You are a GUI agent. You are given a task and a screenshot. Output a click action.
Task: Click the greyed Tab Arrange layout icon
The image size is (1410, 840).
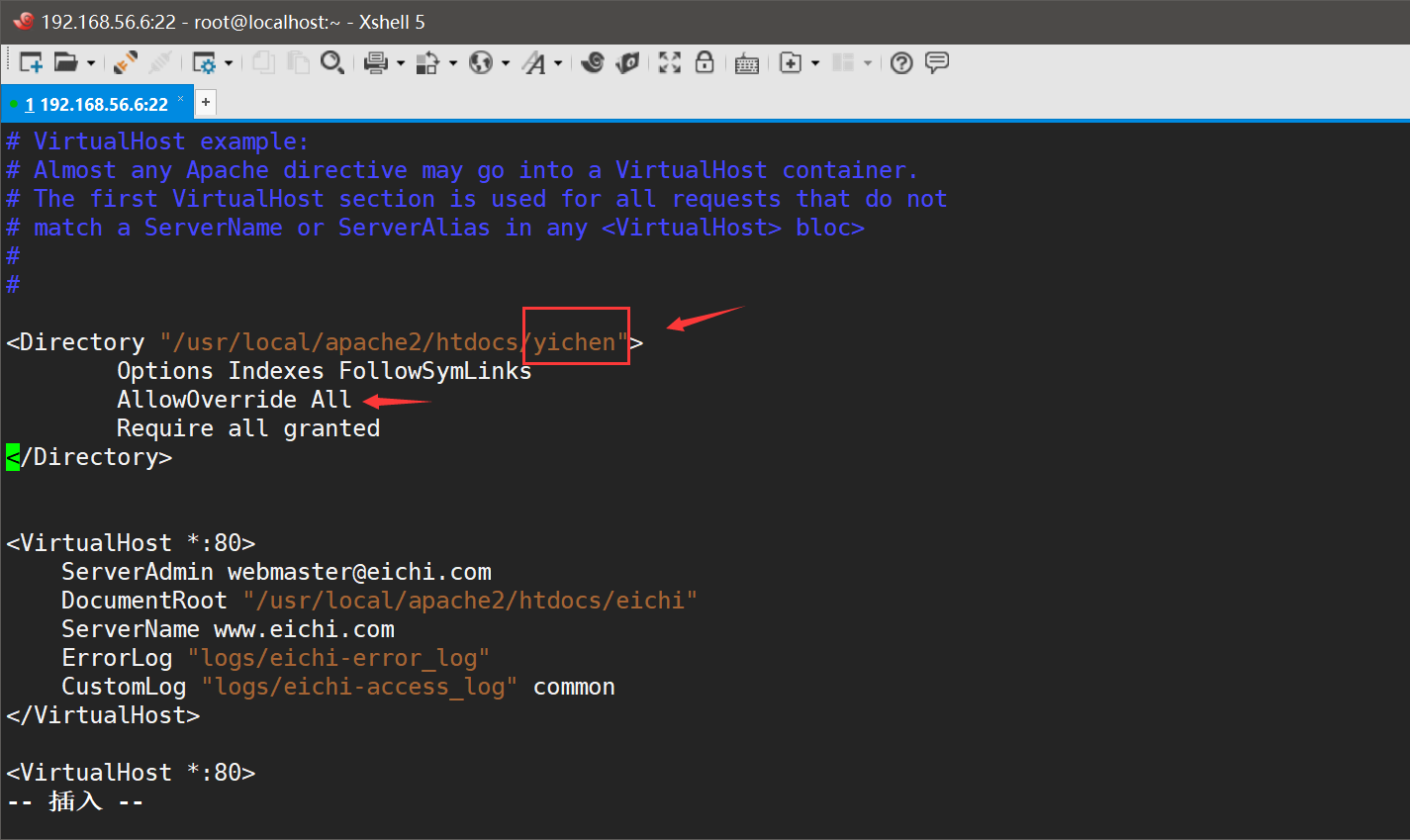[x=843, y=62]
